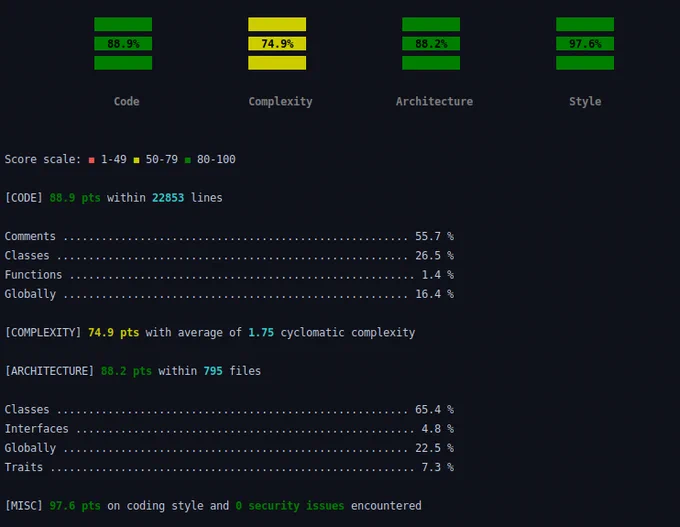Image resolution: width=680 pixels, height=527 pixels.
Task: Click the green 97.6% Style score badge
Action: click(585, 43)
